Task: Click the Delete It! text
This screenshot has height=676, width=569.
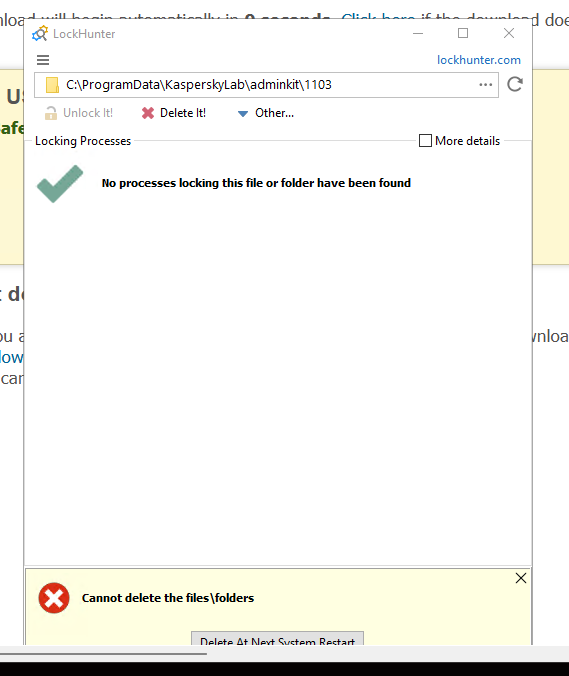Action: click(183, 113)
